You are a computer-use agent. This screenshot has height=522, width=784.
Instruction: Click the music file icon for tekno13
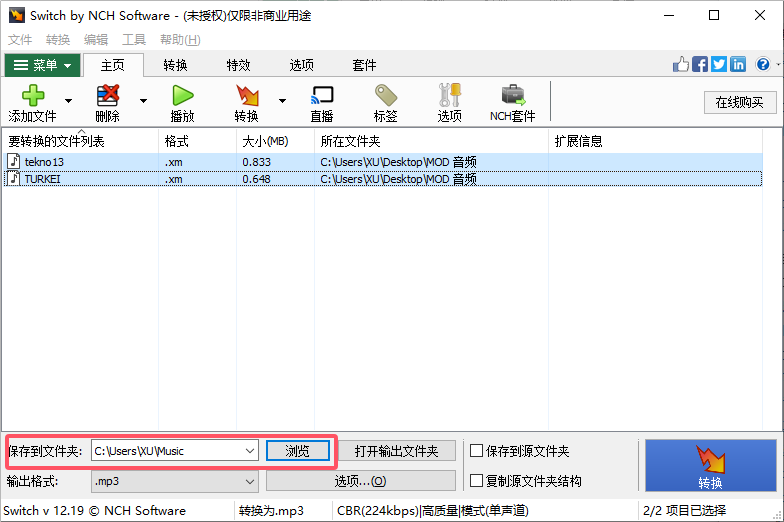(14, 161)
